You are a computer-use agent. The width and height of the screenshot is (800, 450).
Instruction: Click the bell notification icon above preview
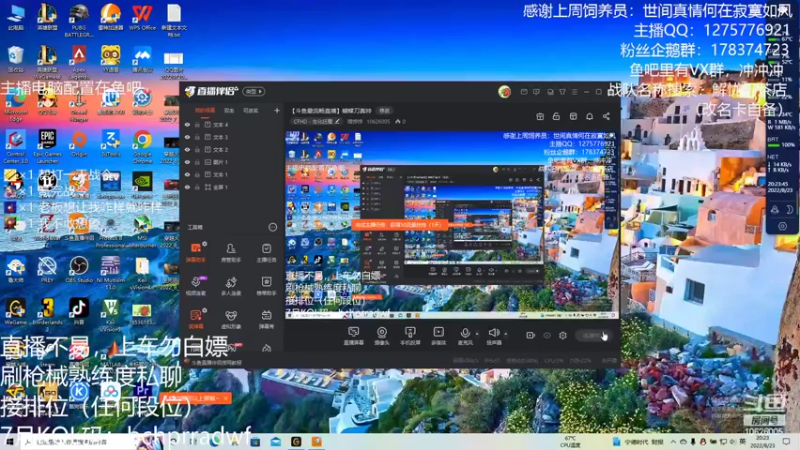coord(589,116)
